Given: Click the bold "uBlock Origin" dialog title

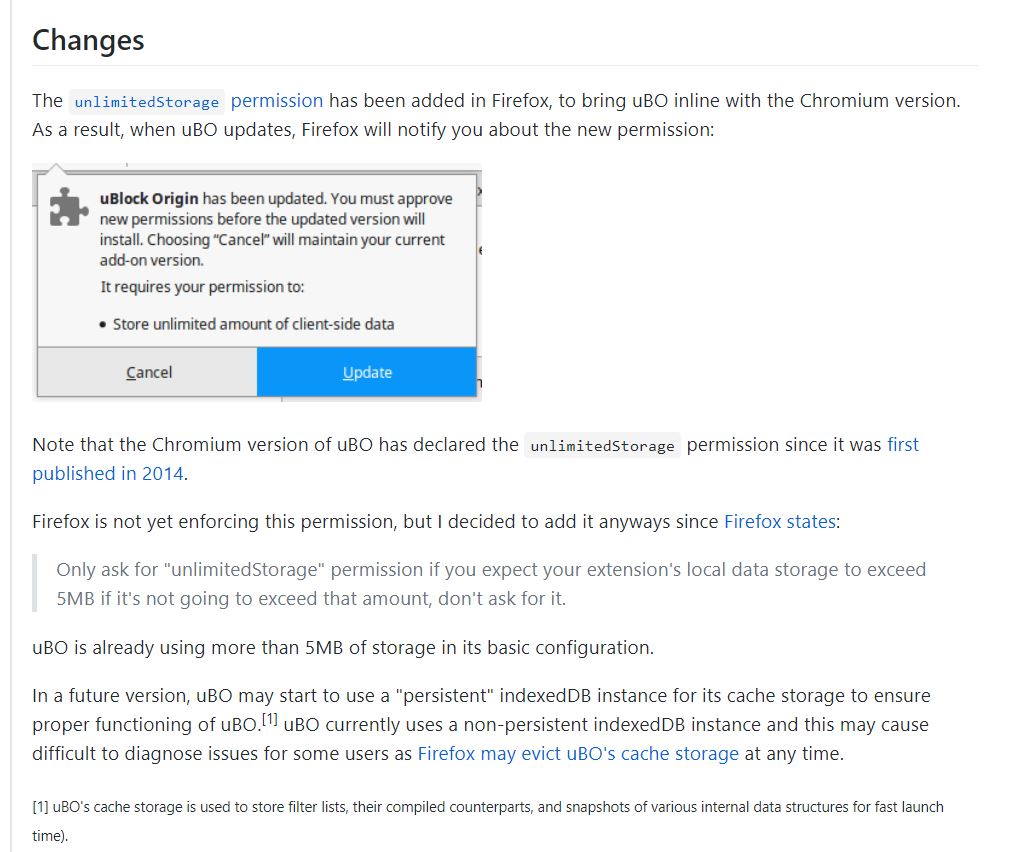Looking at the screenshot, I should click(149, 198).
